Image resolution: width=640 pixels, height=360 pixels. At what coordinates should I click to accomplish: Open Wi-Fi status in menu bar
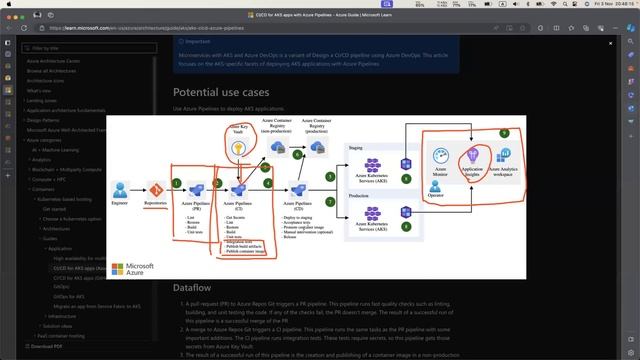pyautogui.click(x=553, y=4)
